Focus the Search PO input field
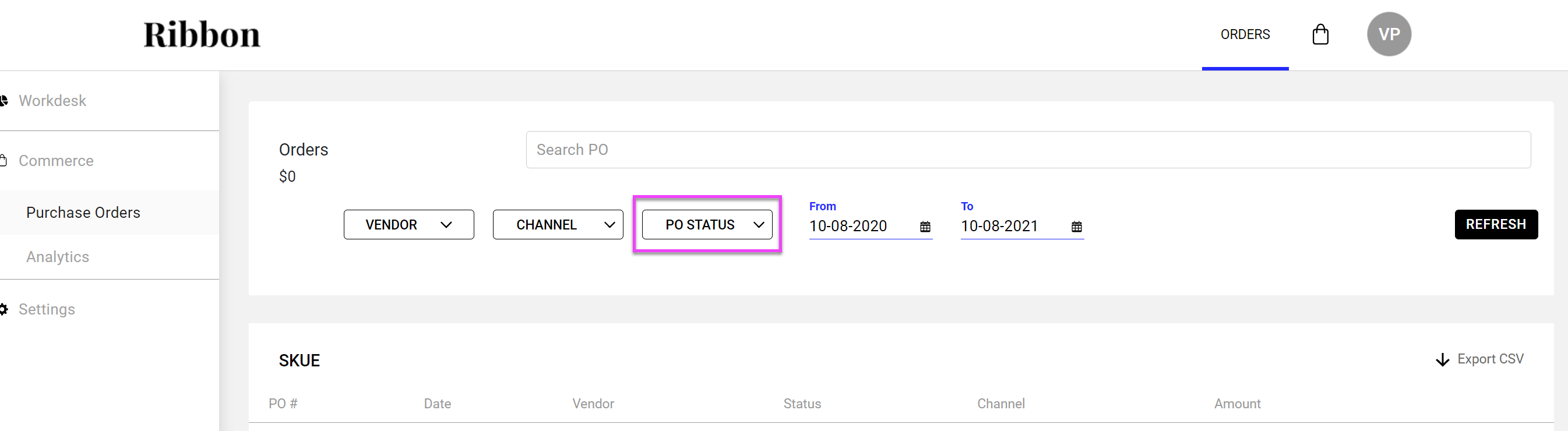Image resolution: width=1568 pixels, height=431 pixels. pyautogui.click(x=1027, y=150)
